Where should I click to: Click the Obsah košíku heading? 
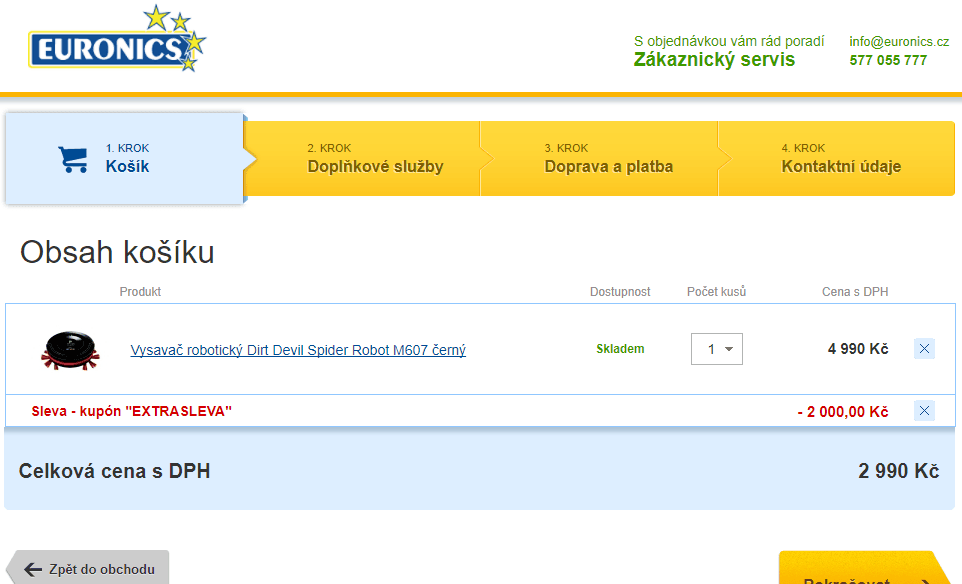[x=117, y=252]
